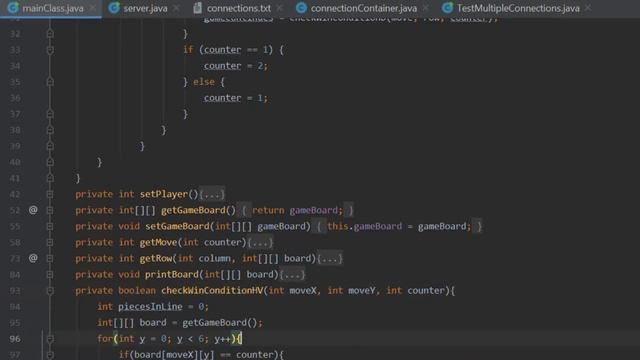Click the 'getMove' method name
The height and width of the screenshot is (360, 640).
pos(158,242)
